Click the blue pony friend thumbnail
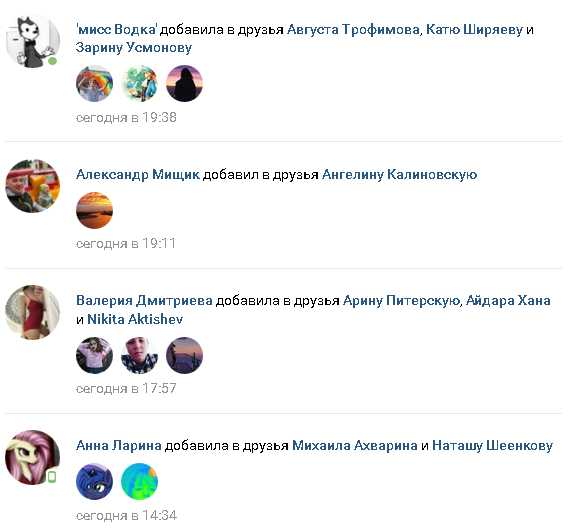 point(94,481)
